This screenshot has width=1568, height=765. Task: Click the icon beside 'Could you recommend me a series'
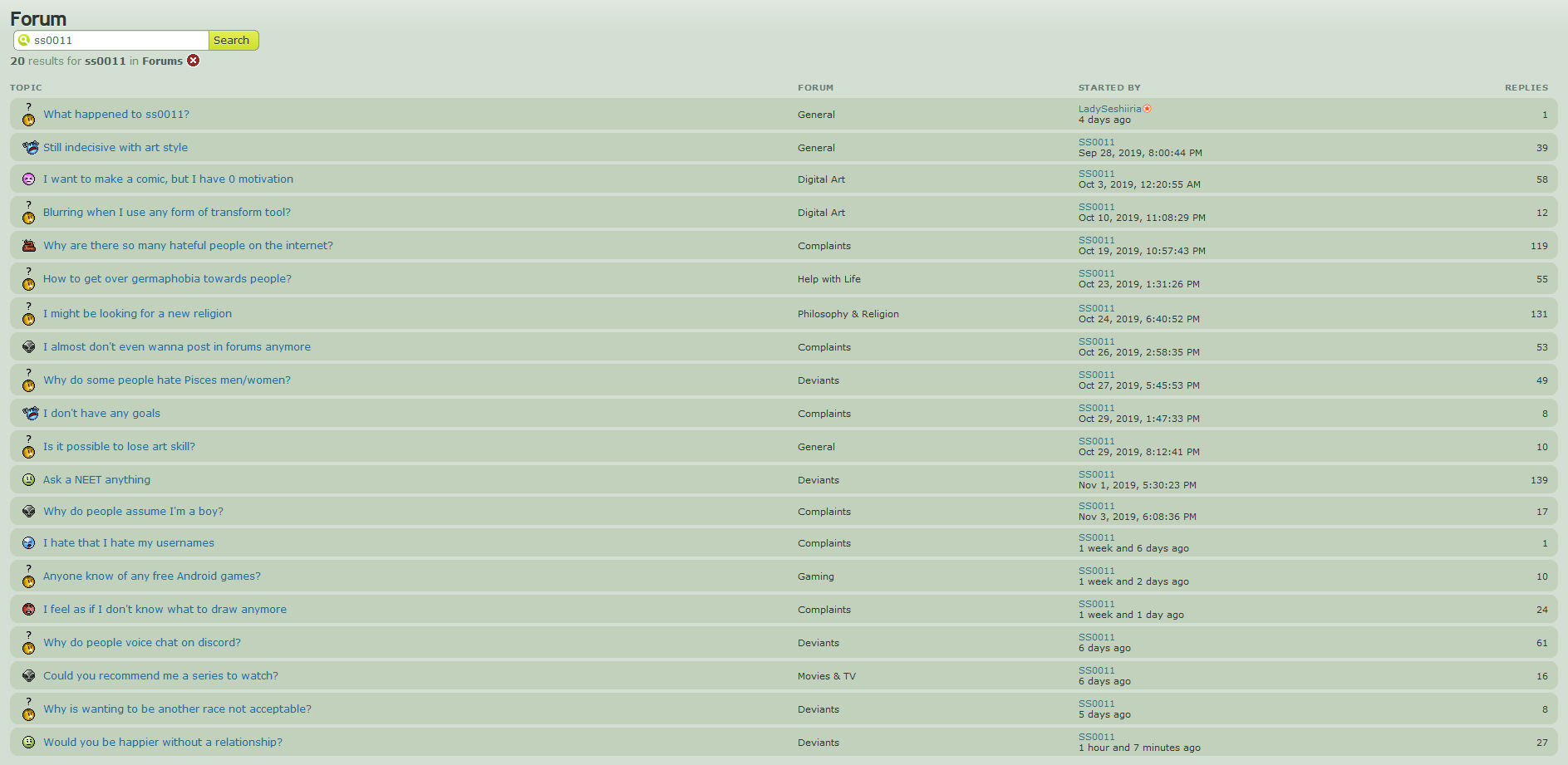[x=29, y=676]
